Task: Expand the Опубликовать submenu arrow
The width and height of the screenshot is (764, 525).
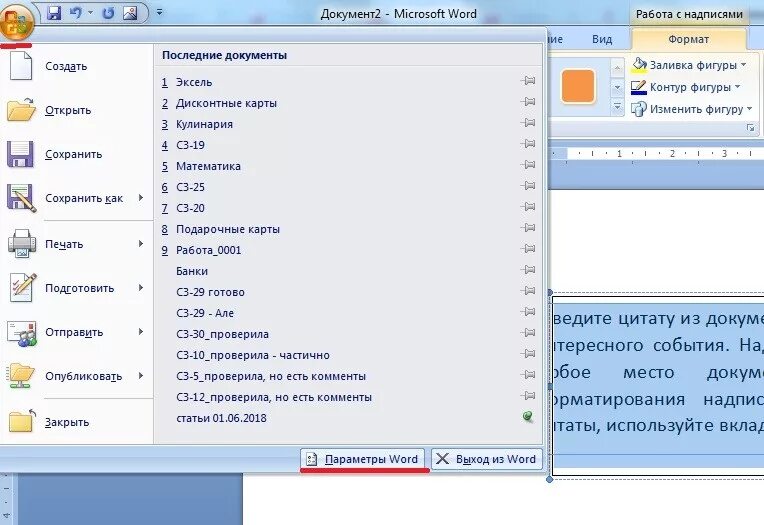Action: coord(141,375)
